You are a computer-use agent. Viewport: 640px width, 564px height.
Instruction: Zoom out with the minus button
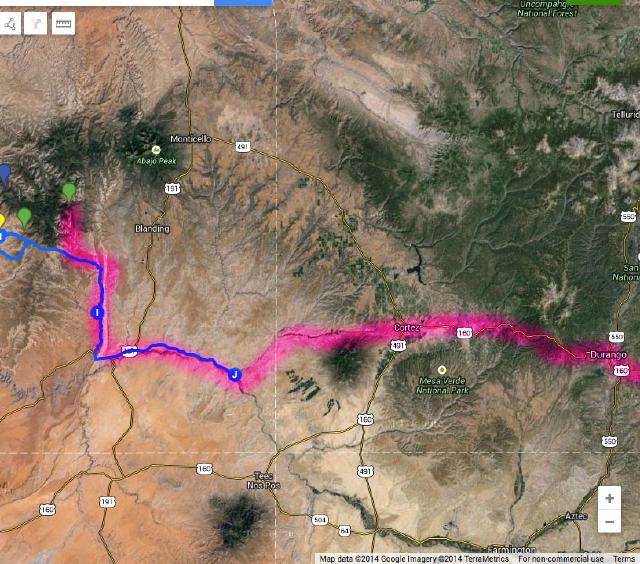(609, 521)
